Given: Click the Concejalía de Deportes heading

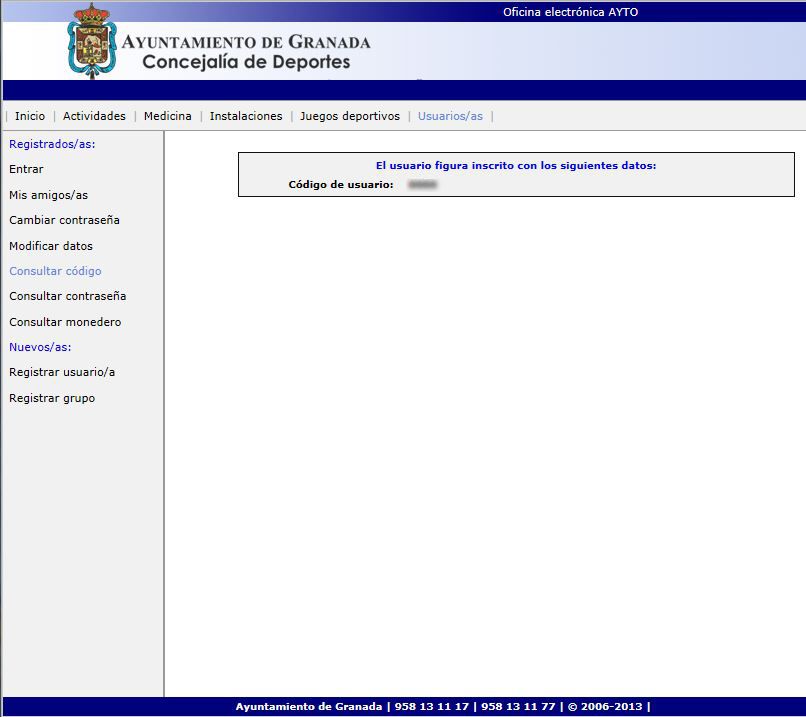Looking at the screenshot, I should click(x=246, y=62).
